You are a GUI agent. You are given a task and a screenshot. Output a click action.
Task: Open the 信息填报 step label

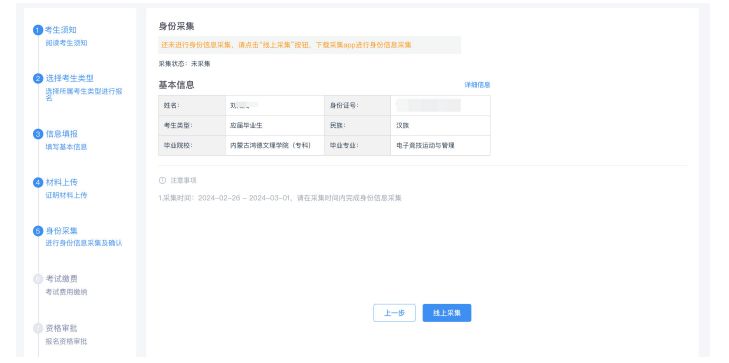[x=61, y=134]
